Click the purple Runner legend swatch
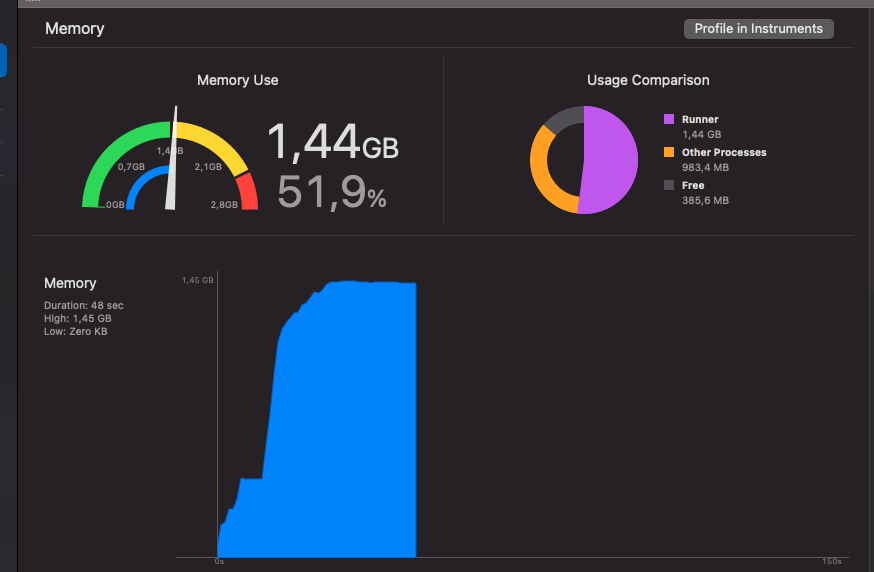Viewport: 874px width, 572px height. [x=669, y=119]
